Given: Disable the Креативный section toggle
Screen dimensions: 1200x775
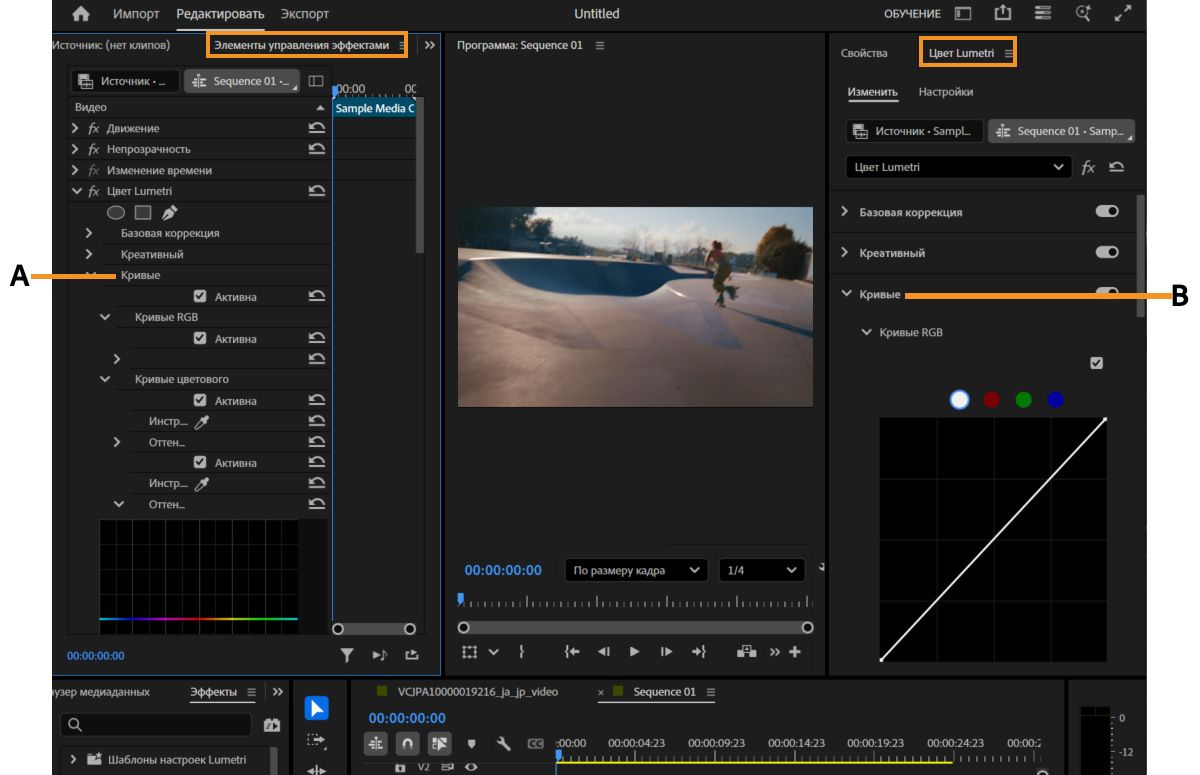Looking at the screenshot, I should pos(1106,253).
